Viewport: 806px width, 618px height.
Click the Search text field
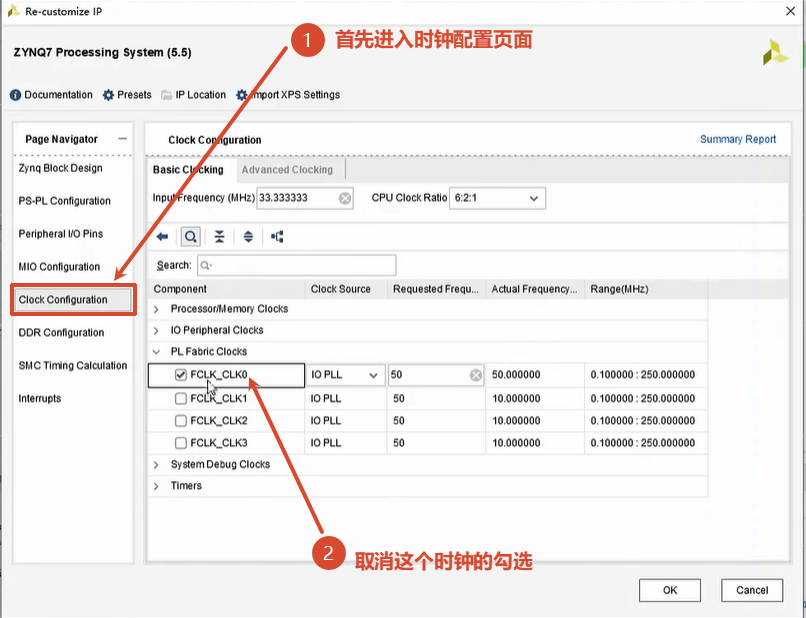coord(297,266)
